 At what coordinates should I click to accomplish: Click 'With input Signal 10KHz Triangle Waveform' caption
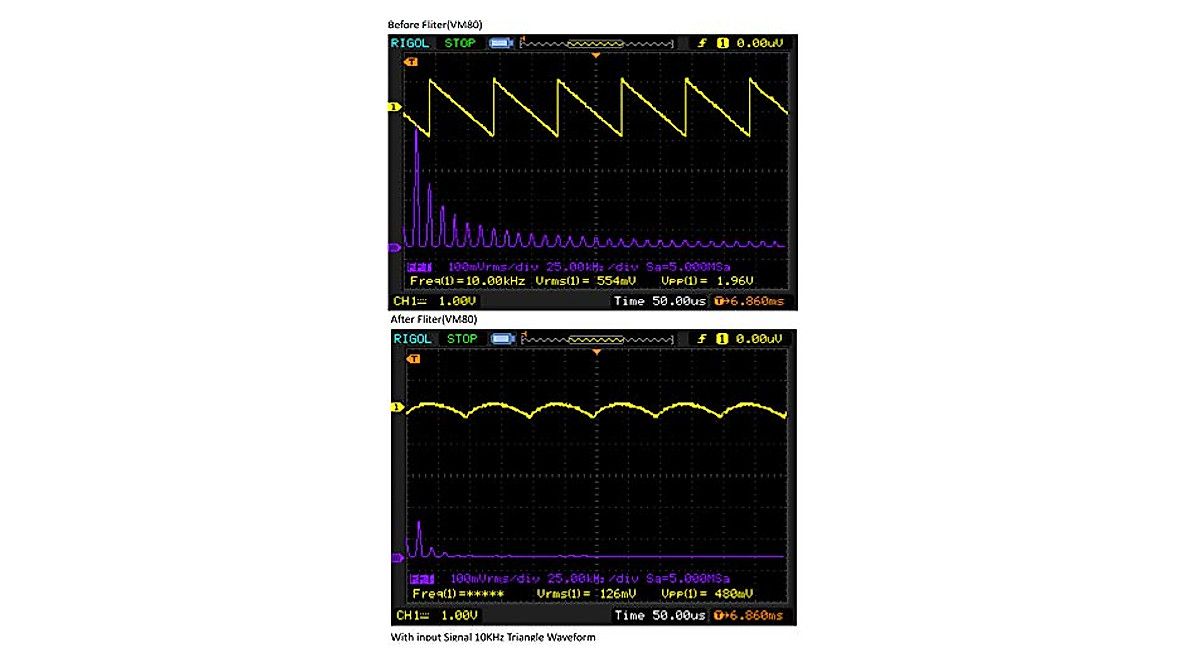click(492, 637)
